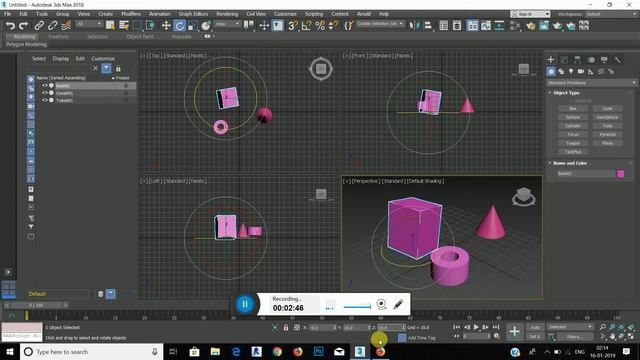
Task: Click the Play Animation button
Action: coord(476,327)
